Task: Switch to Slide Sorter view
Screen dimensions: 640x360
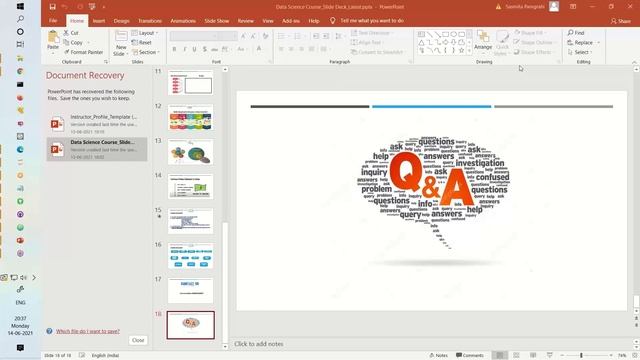Action: 516,356
